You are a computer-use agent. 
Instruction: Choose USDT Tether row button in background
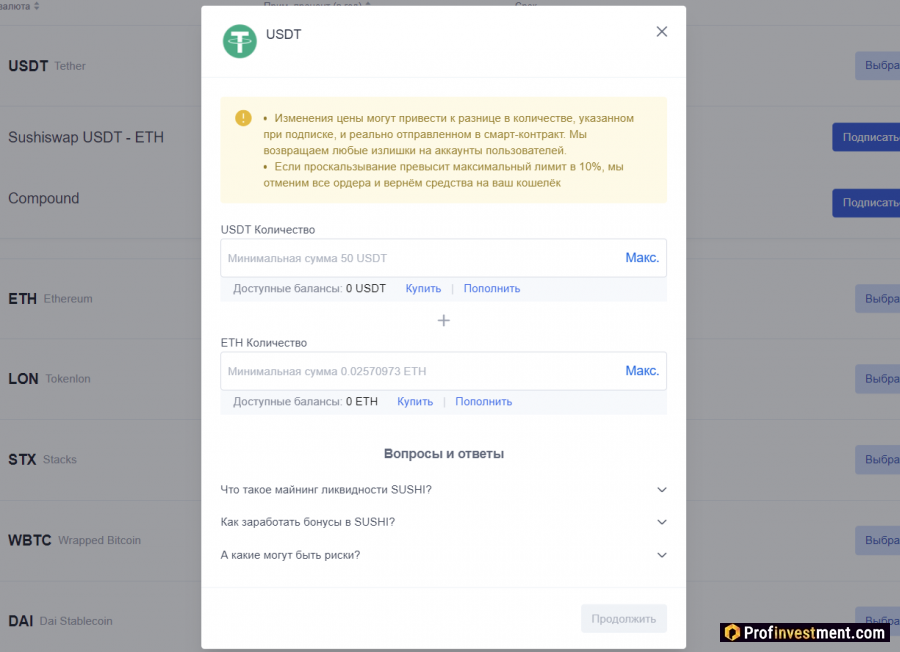pyautogui.click(x=878, y=65)
